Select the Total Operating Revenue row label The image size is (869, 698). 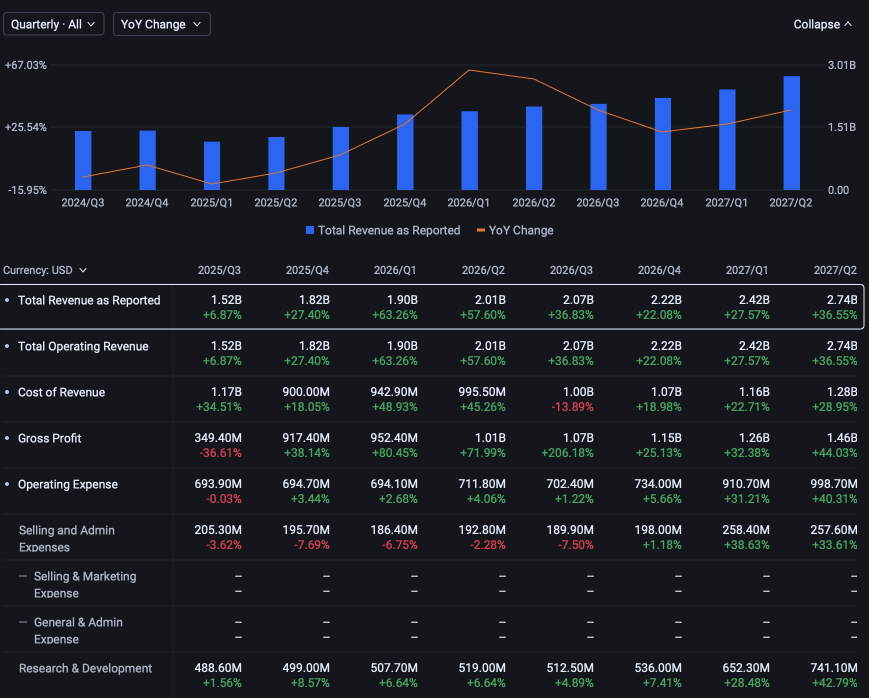[x=83, y=347]
